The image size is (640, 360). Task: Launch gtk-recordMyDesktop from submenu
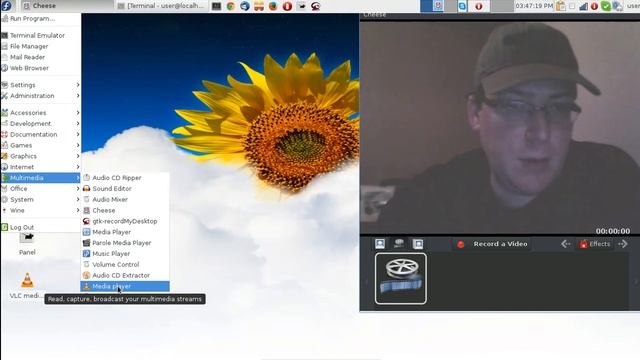tap(125, 221)
